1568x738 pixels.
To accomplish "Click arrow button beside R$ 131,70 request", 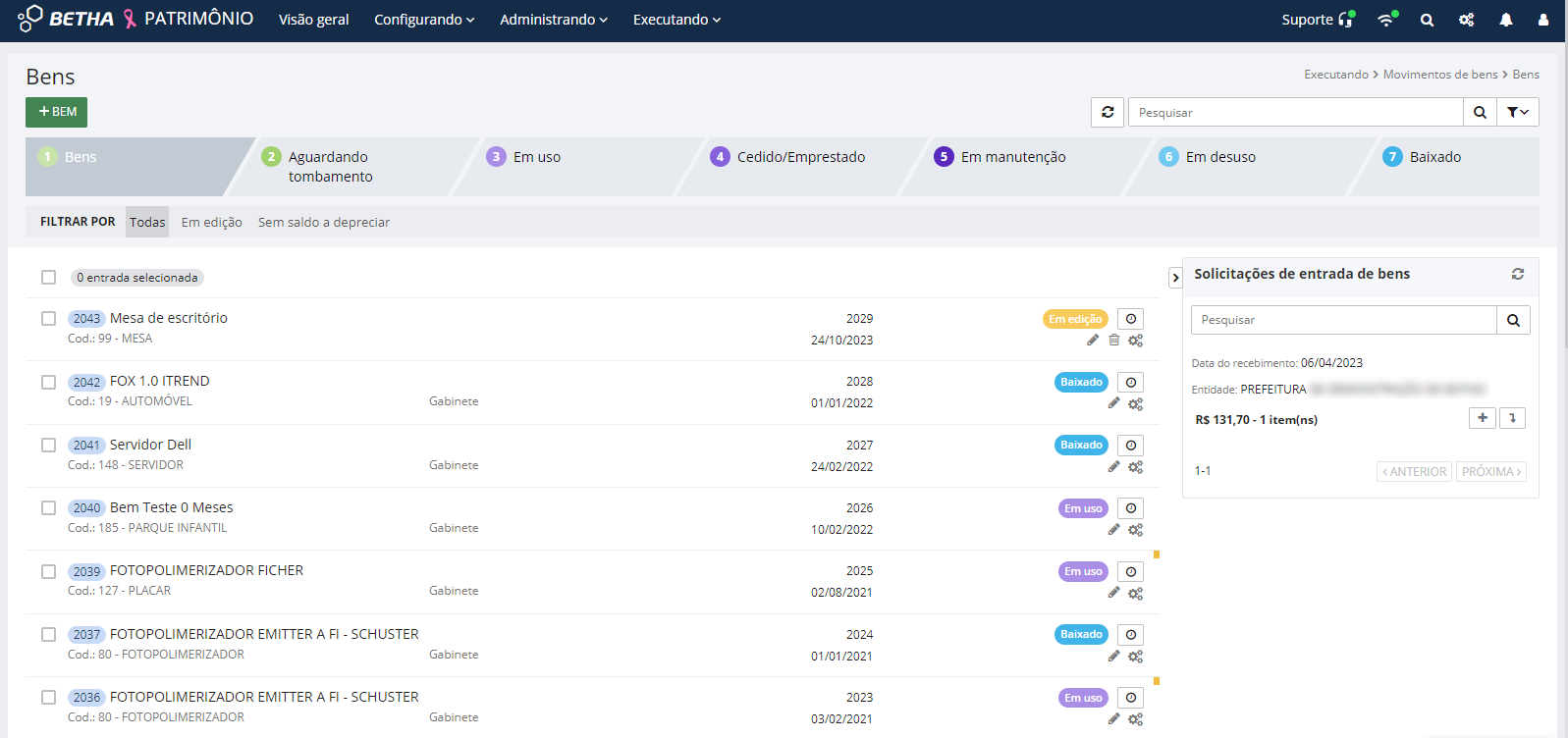I will pos(1512,418).
